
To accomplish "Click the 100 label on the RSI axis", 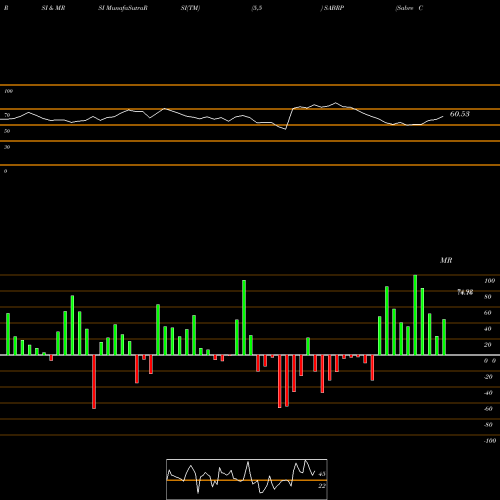I will click(8, 91).
